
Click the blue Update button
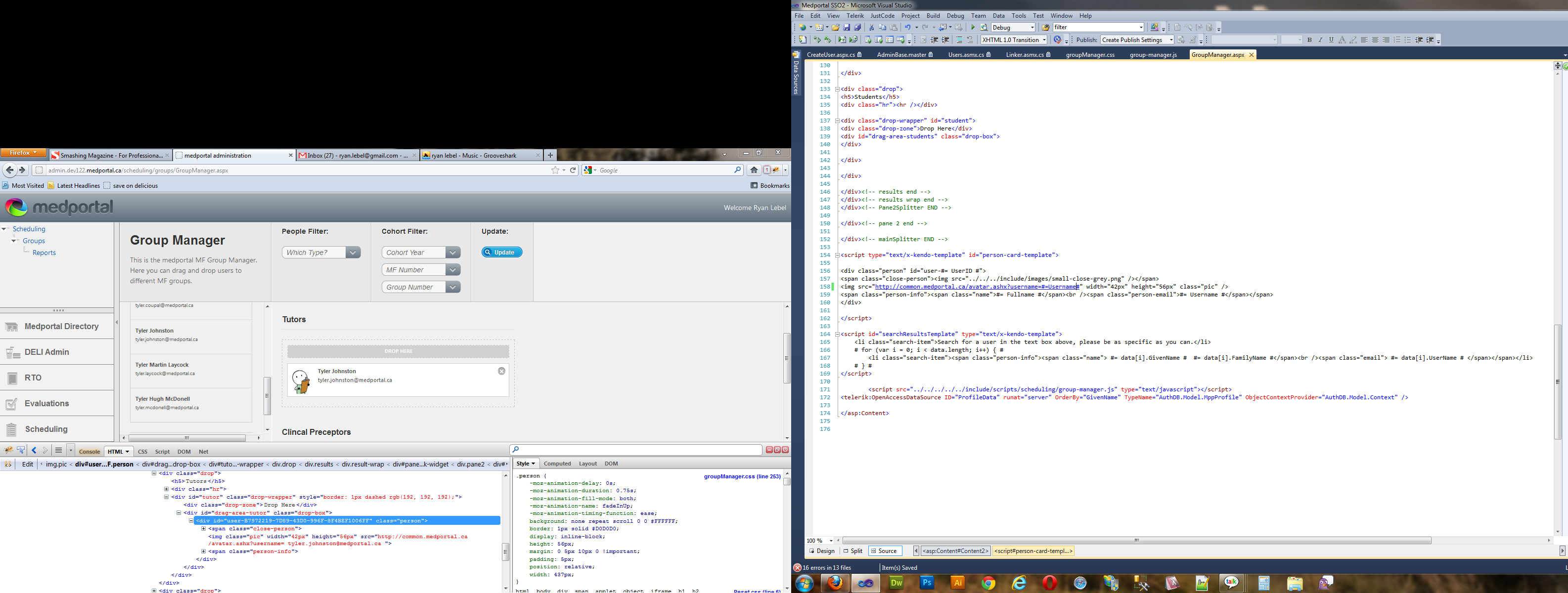coord(501,253)
